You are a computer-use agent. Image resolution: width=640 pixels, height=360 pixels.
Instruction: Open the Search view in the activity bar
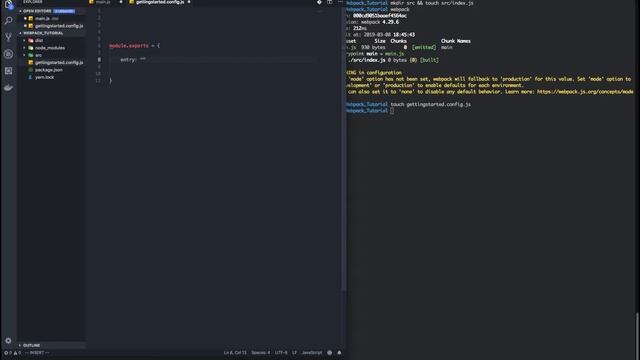pyautogui.click(x=8, y=20)
